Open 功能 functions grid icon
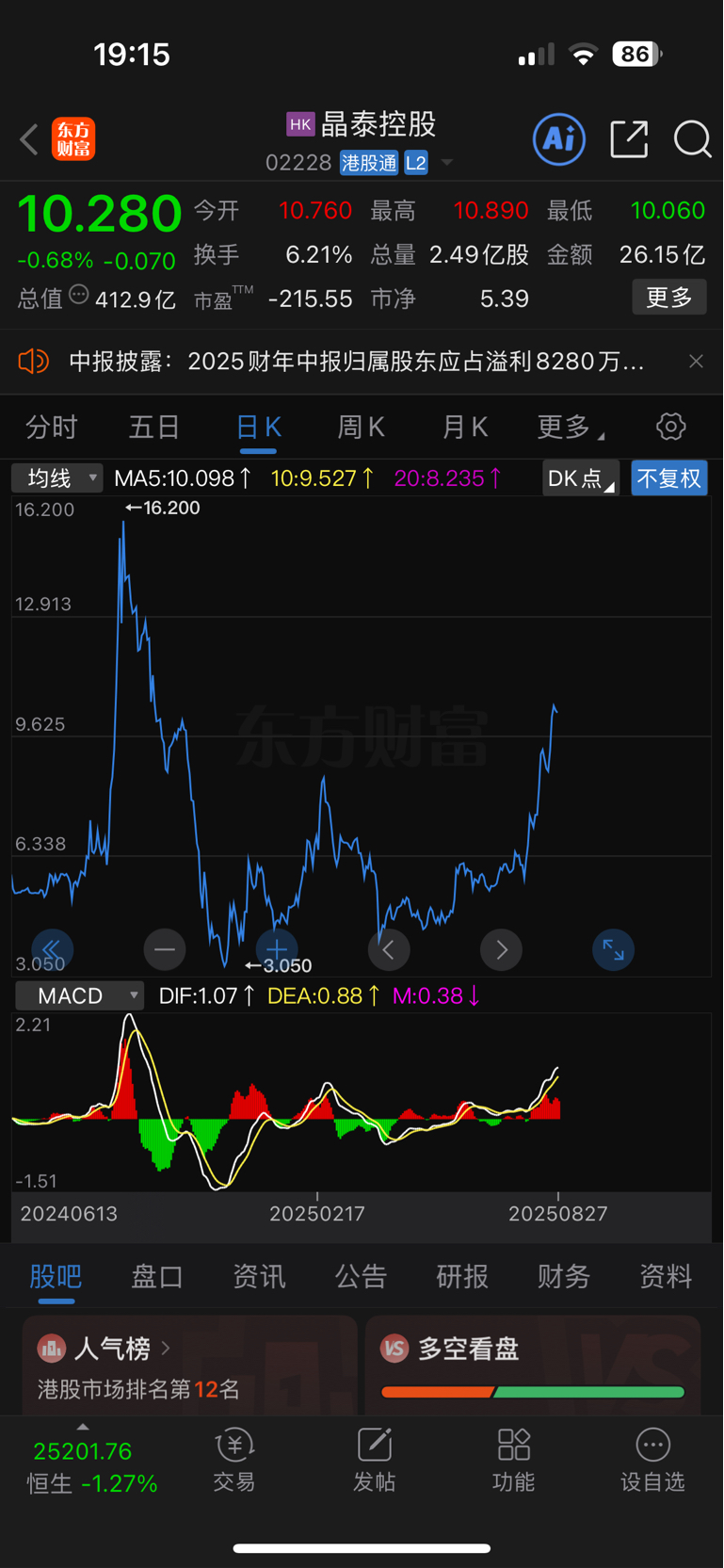 point(513,1461)
